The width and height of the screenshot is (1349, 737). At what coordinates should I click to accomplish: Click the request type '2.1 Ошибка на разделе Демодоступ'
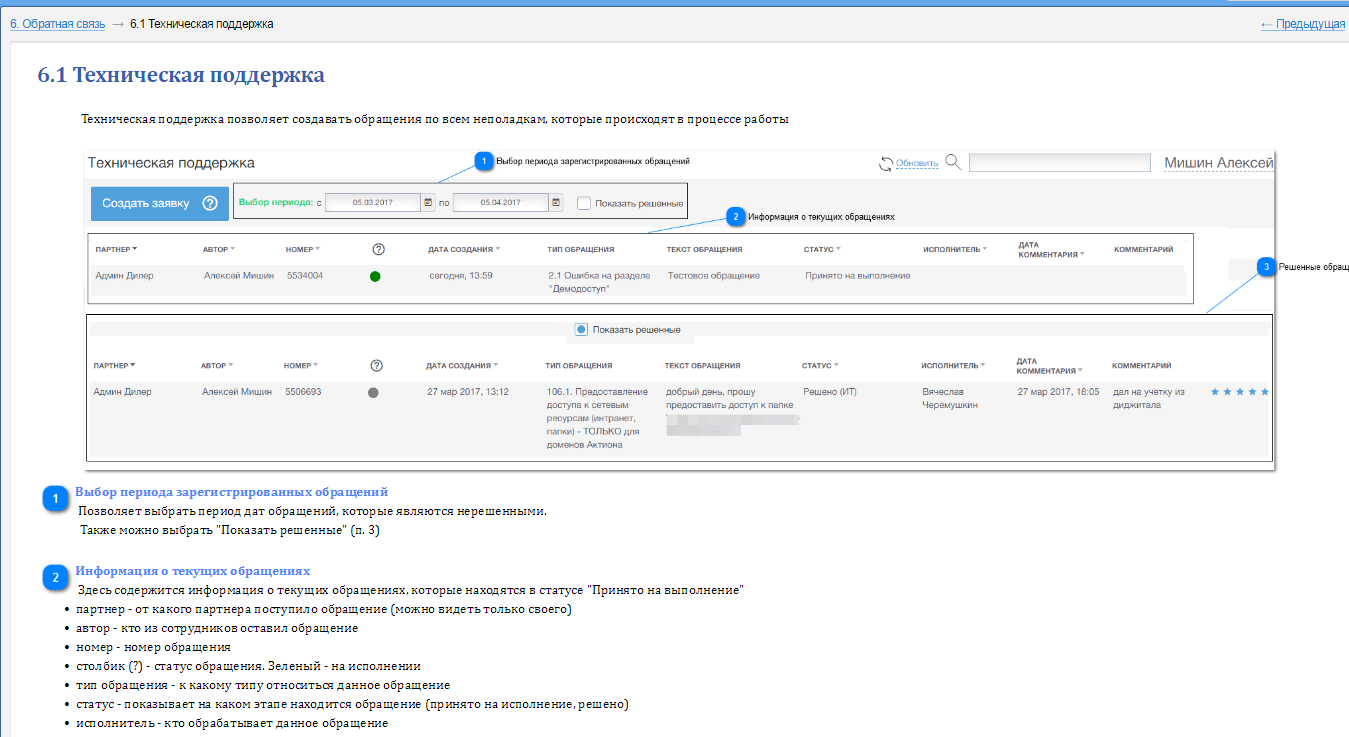[600, 281]
